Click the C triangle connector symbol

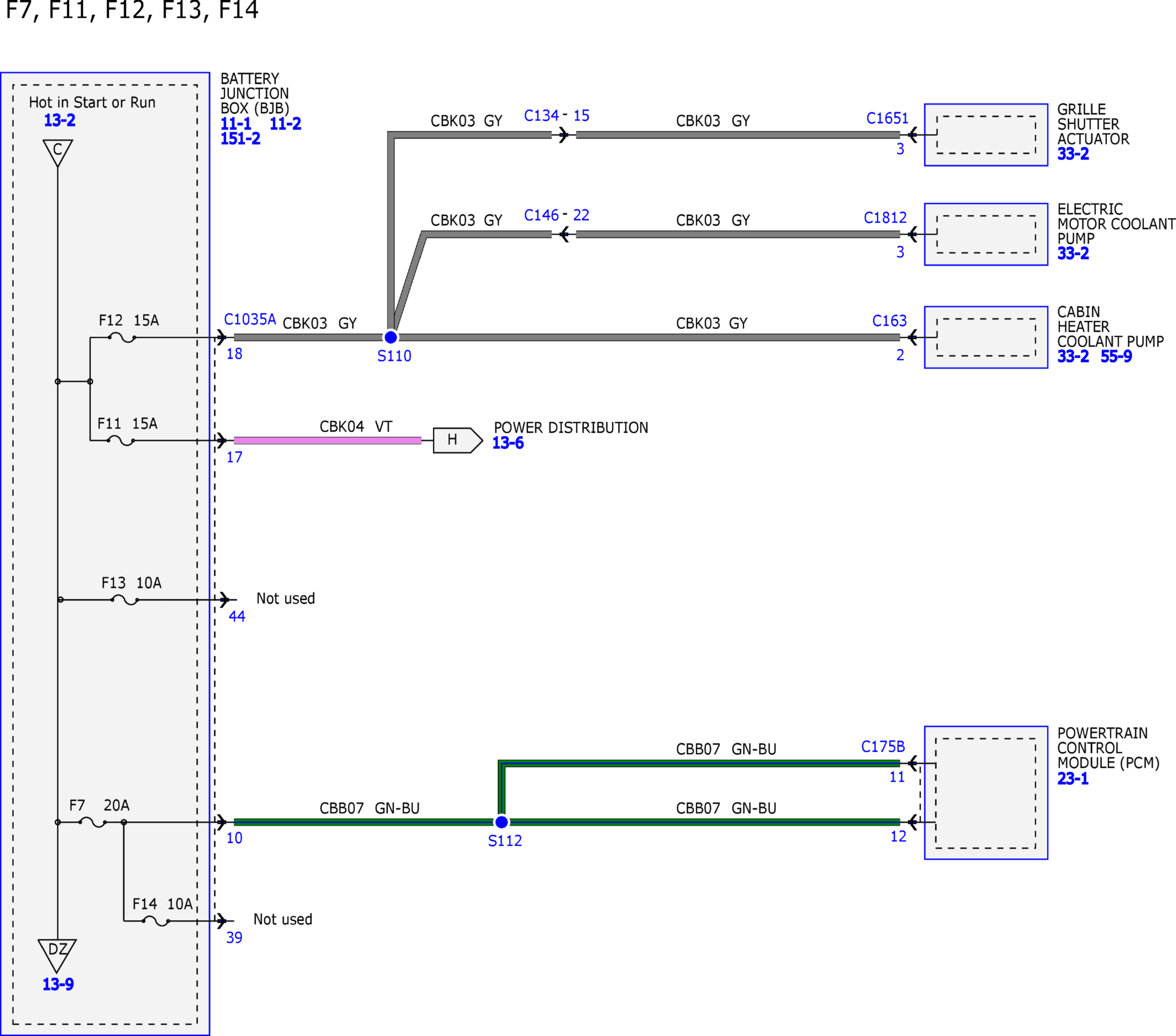(57, 152)
